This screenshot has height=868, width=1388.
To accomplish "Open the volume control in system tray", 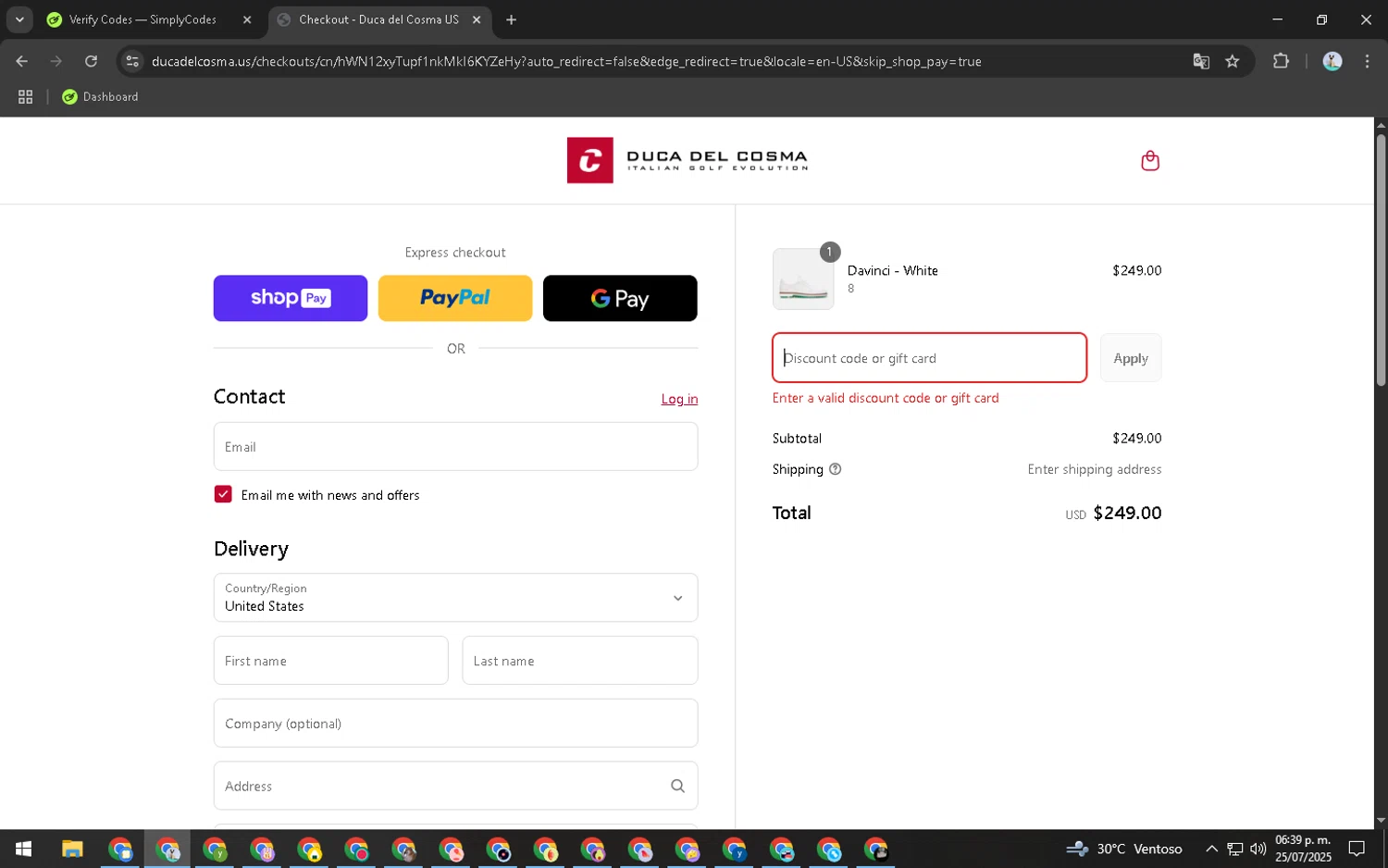I will (x=1258, y=849).
